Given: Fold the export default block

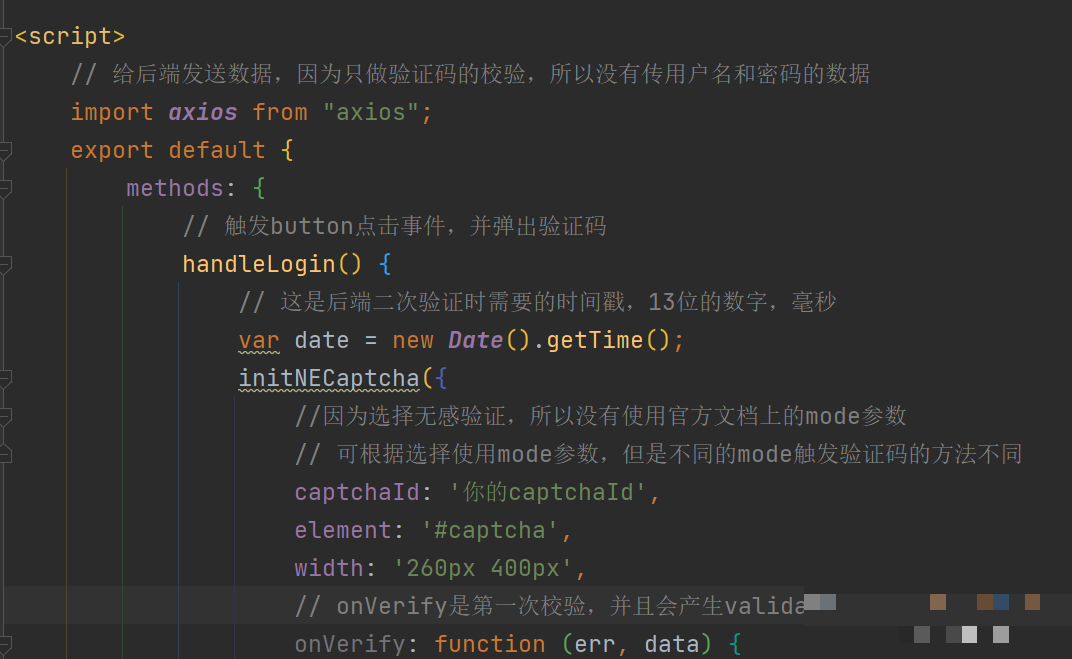Looking at the screenshot, I should tap(6, 151).
